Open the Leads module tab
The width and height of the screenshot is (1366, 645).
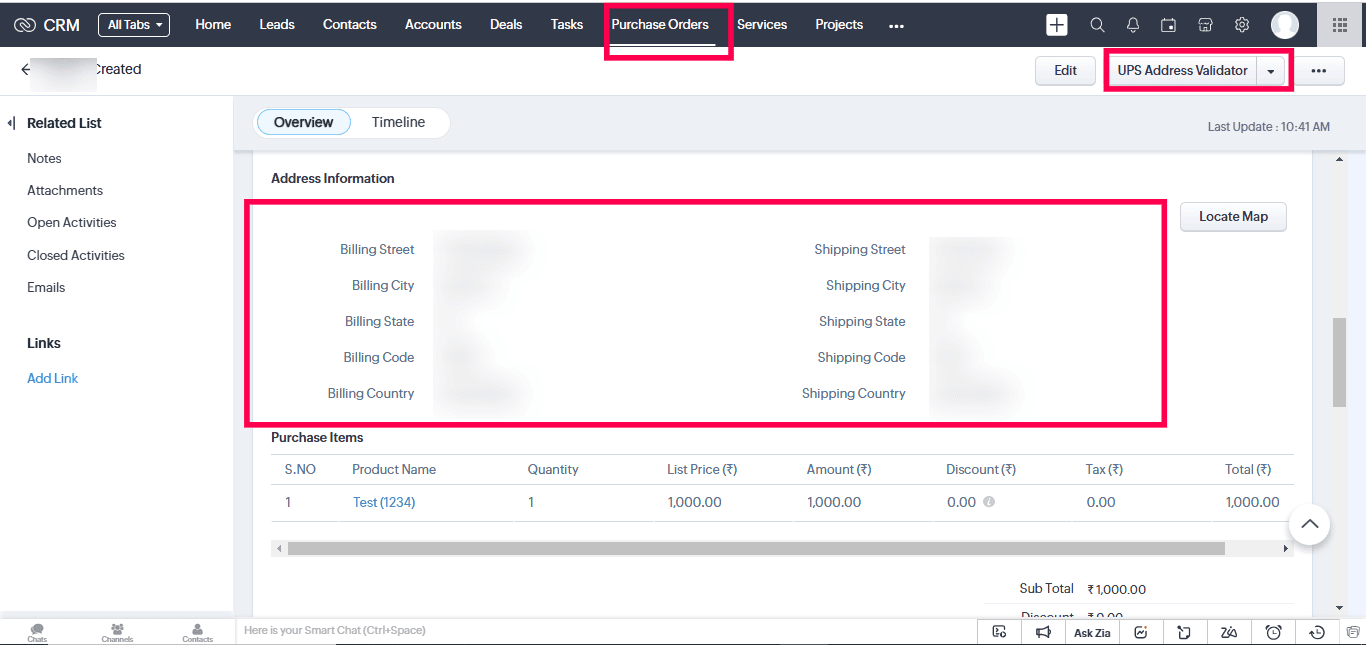pos(277,25)
